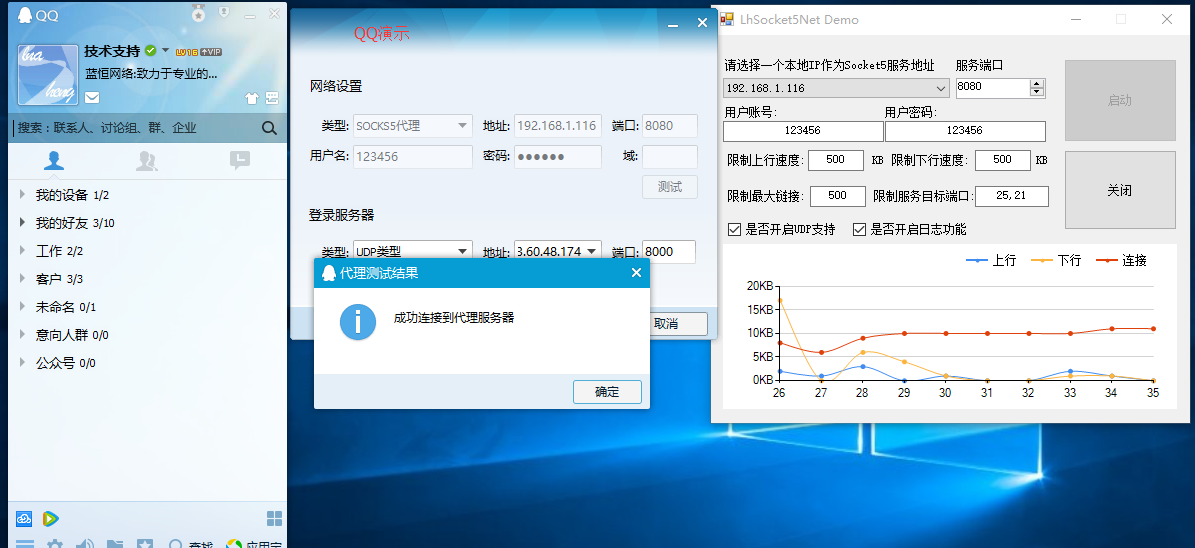Click the search magnifier icon in QQ

click(x=269, y=128)
